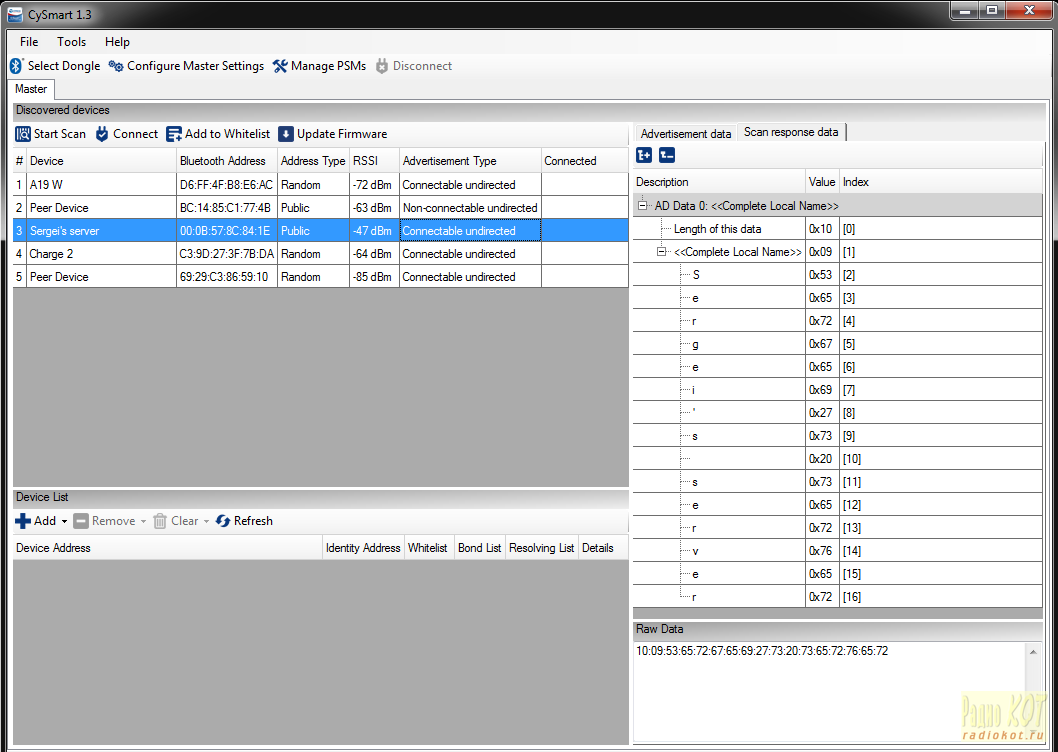Click the Value column header

coord(823,182)
